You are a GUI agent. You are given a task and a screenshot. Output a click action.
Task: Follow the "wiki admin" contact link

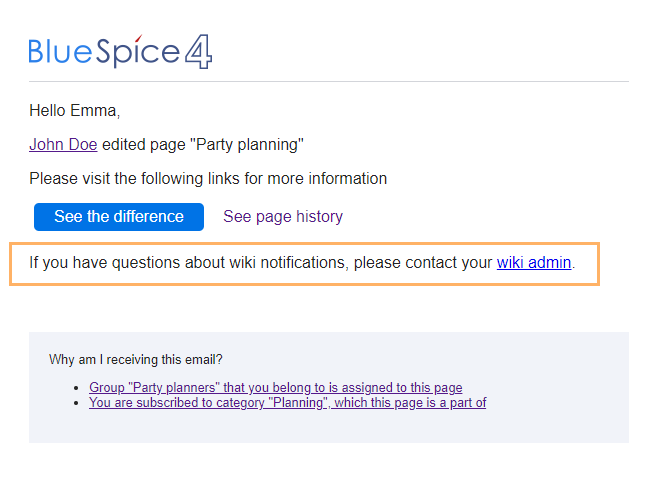point(534,263)
